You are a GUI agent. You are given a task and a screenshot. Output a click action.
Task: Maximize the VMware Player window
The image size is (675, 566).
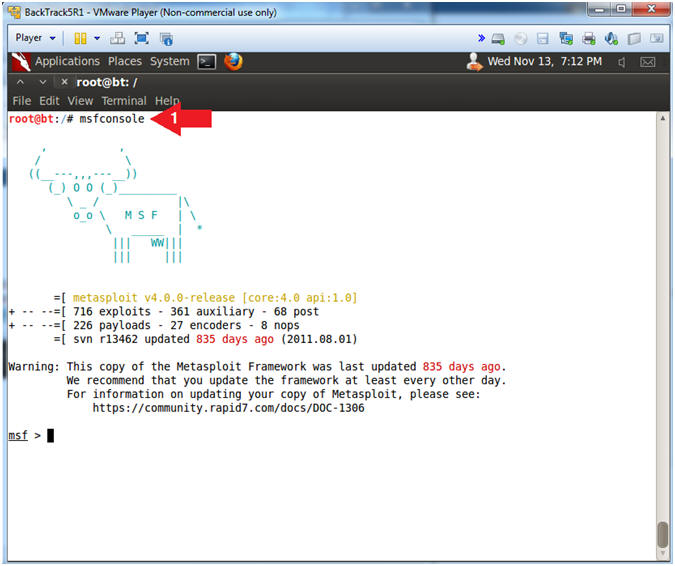click(x=621, y=9)
